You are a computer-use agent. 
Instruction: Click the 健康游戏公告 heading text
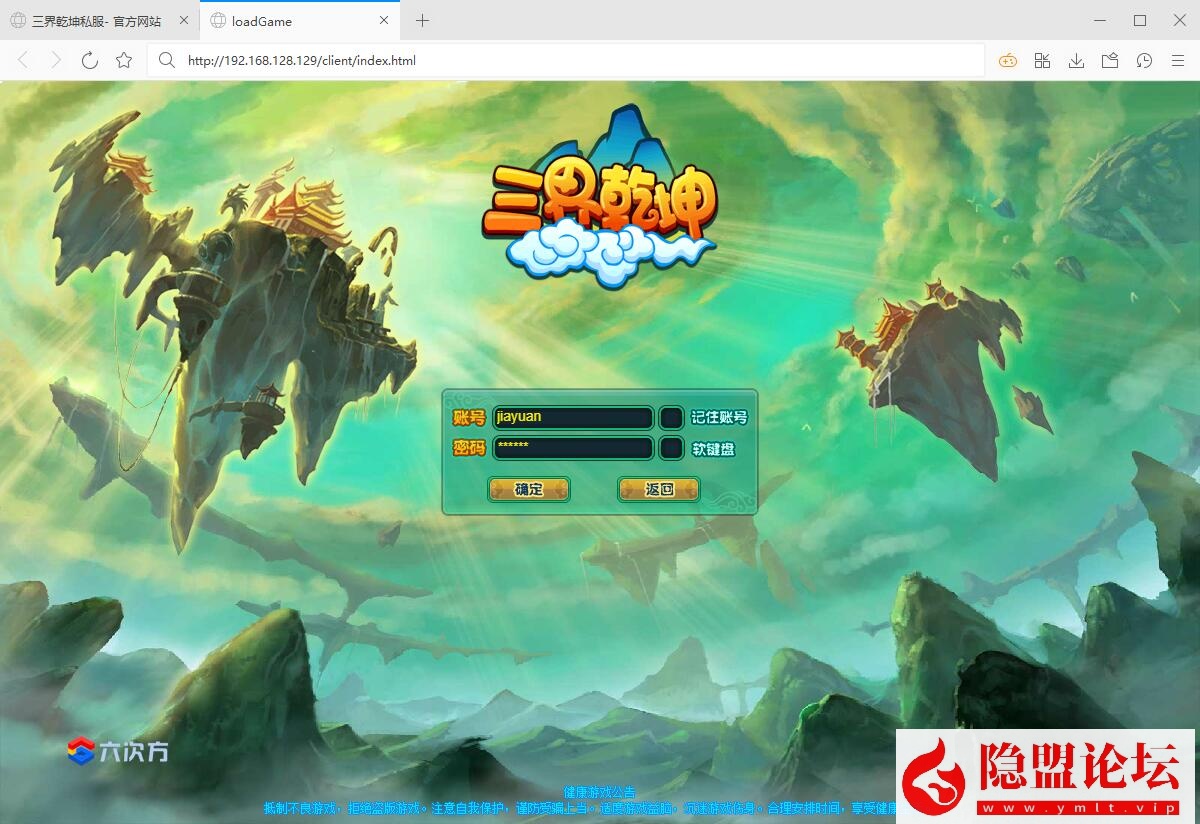(599, 793)
